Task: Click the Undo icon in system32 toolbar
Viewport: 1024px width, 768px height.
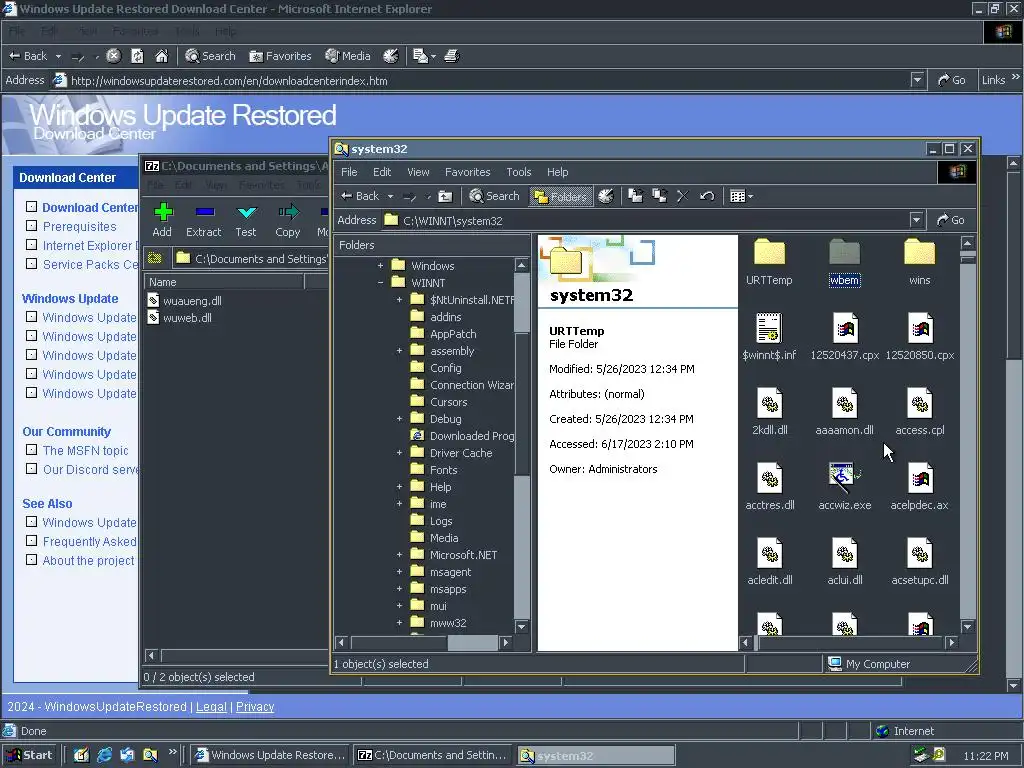Action: tap(707, 196)
